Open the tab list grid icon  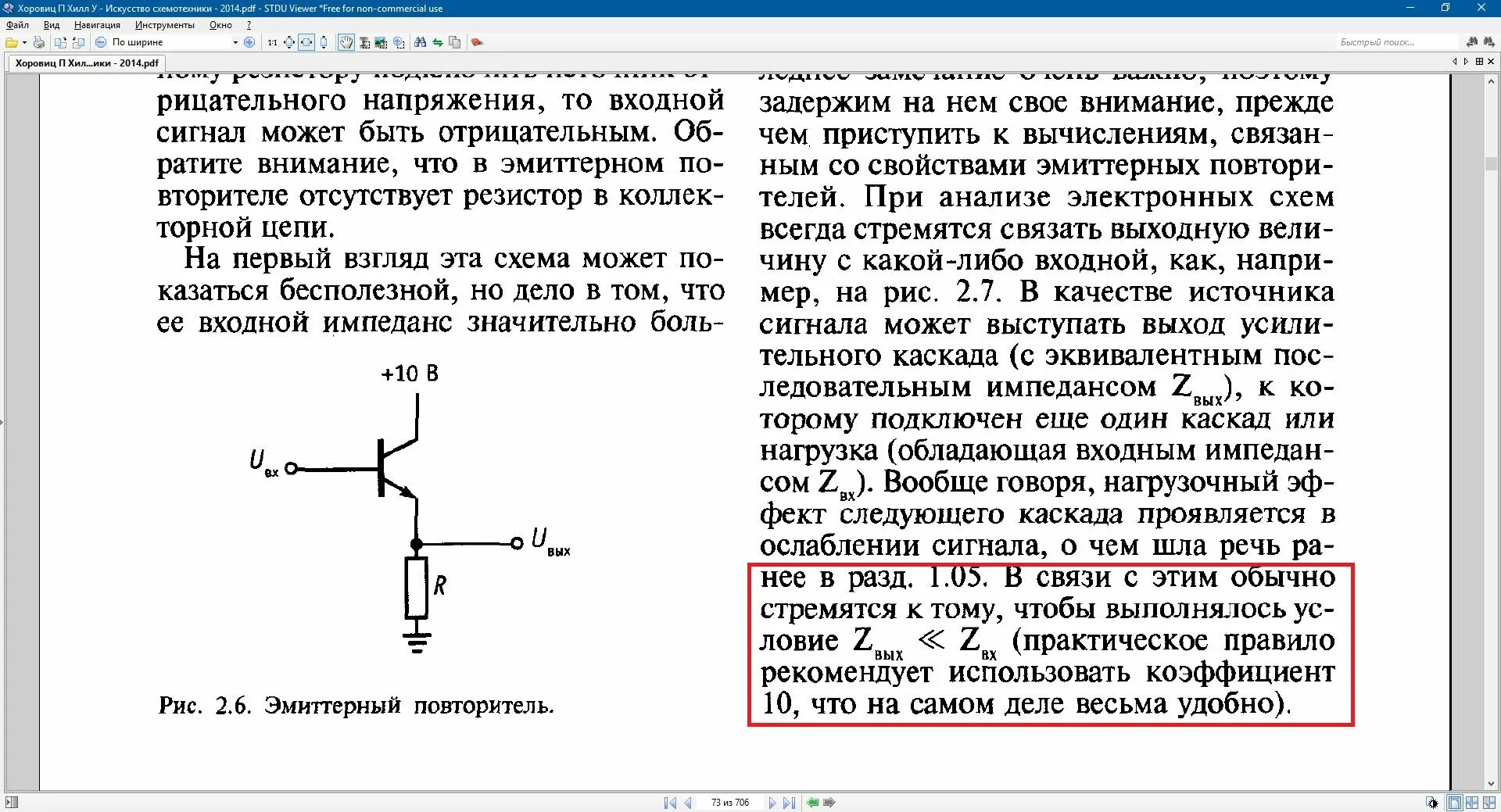[x=1479, y=62]
